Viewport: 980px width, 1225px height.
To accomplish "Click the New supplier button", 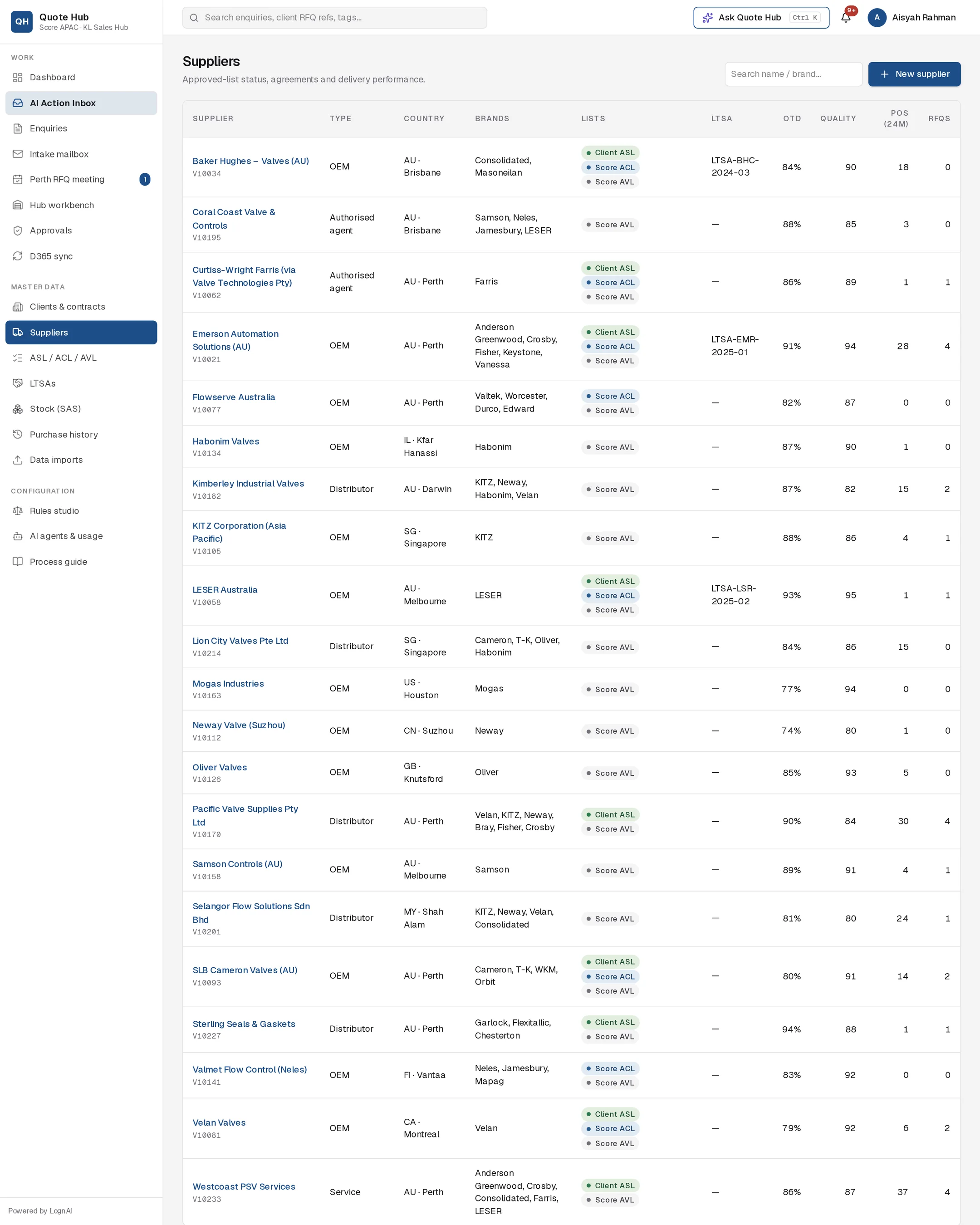I will pos(914,74).
